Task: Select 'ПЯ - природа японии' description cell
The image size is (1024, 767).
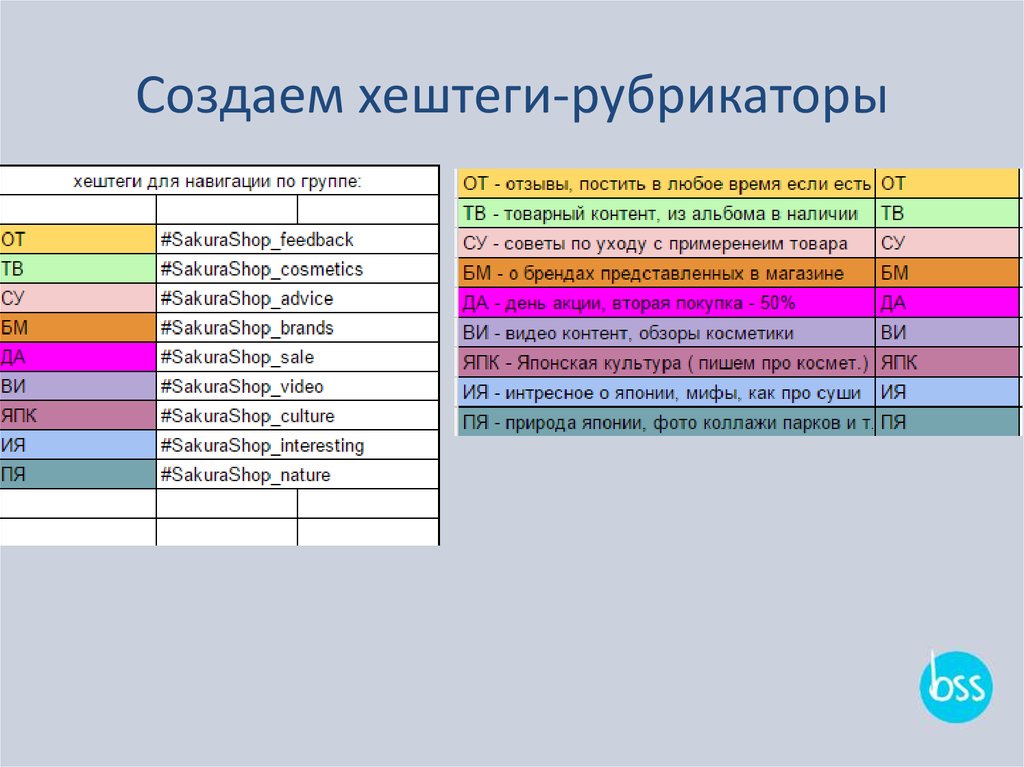Action: [x=666, y=423]
